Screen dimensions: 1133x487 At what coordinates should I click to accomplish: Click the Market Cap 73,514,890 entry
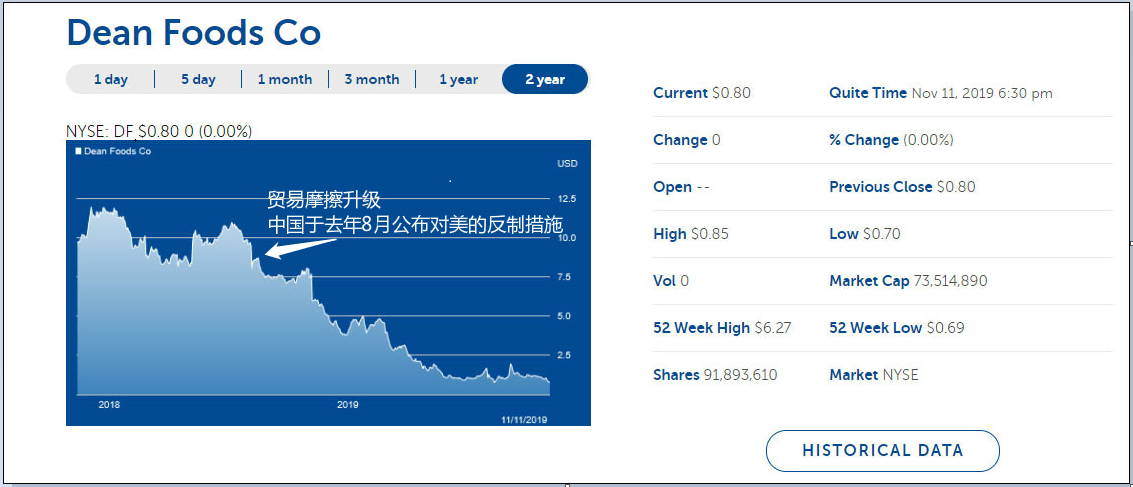coord(908,281)
